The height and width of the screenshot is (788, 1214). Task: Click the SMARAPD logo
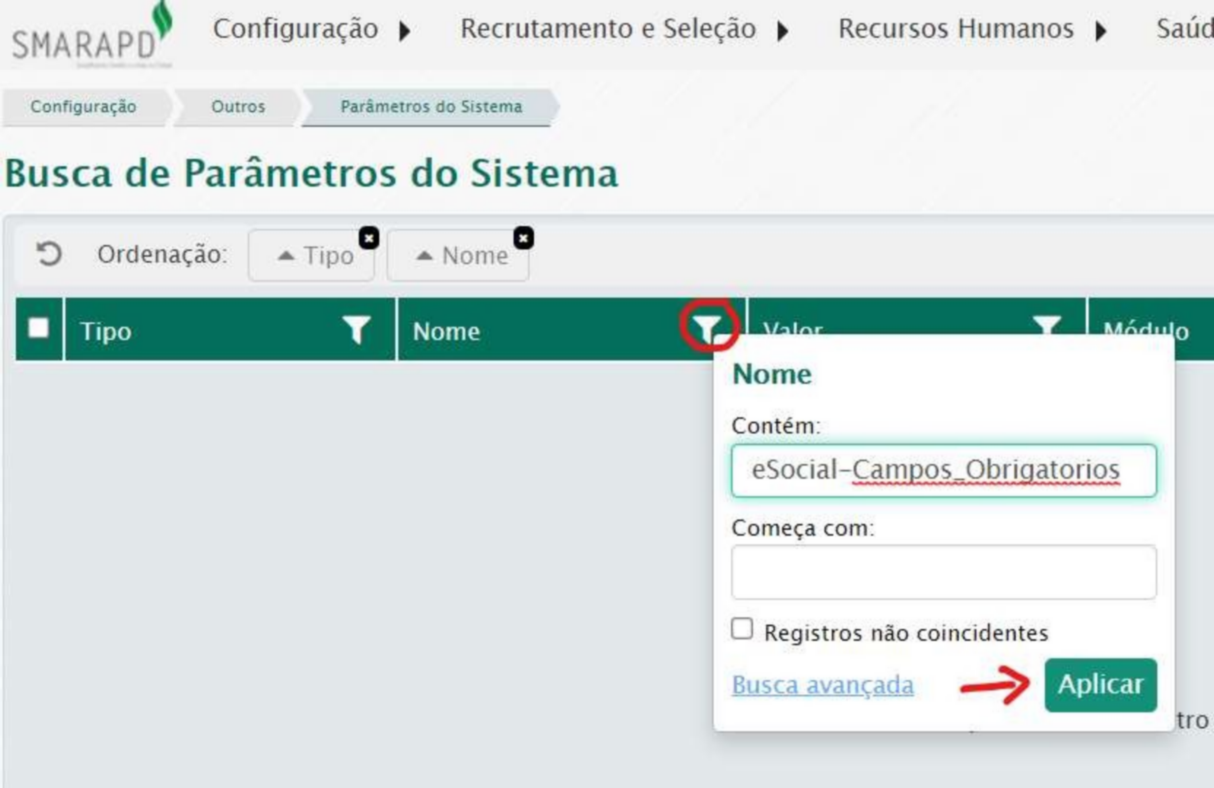90,38
